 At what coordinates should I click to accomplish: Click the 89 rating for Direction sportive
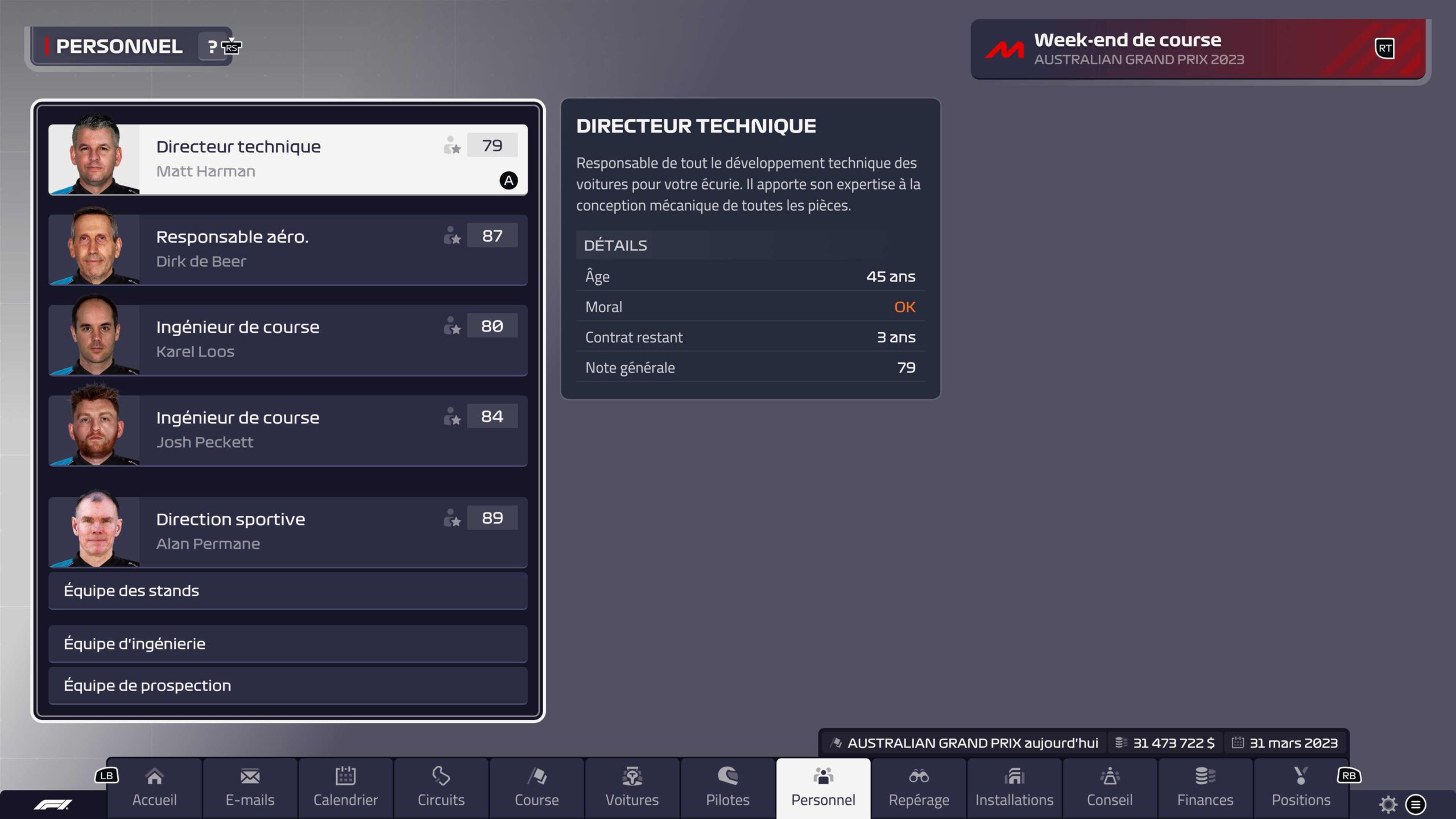tap(493, 518)
